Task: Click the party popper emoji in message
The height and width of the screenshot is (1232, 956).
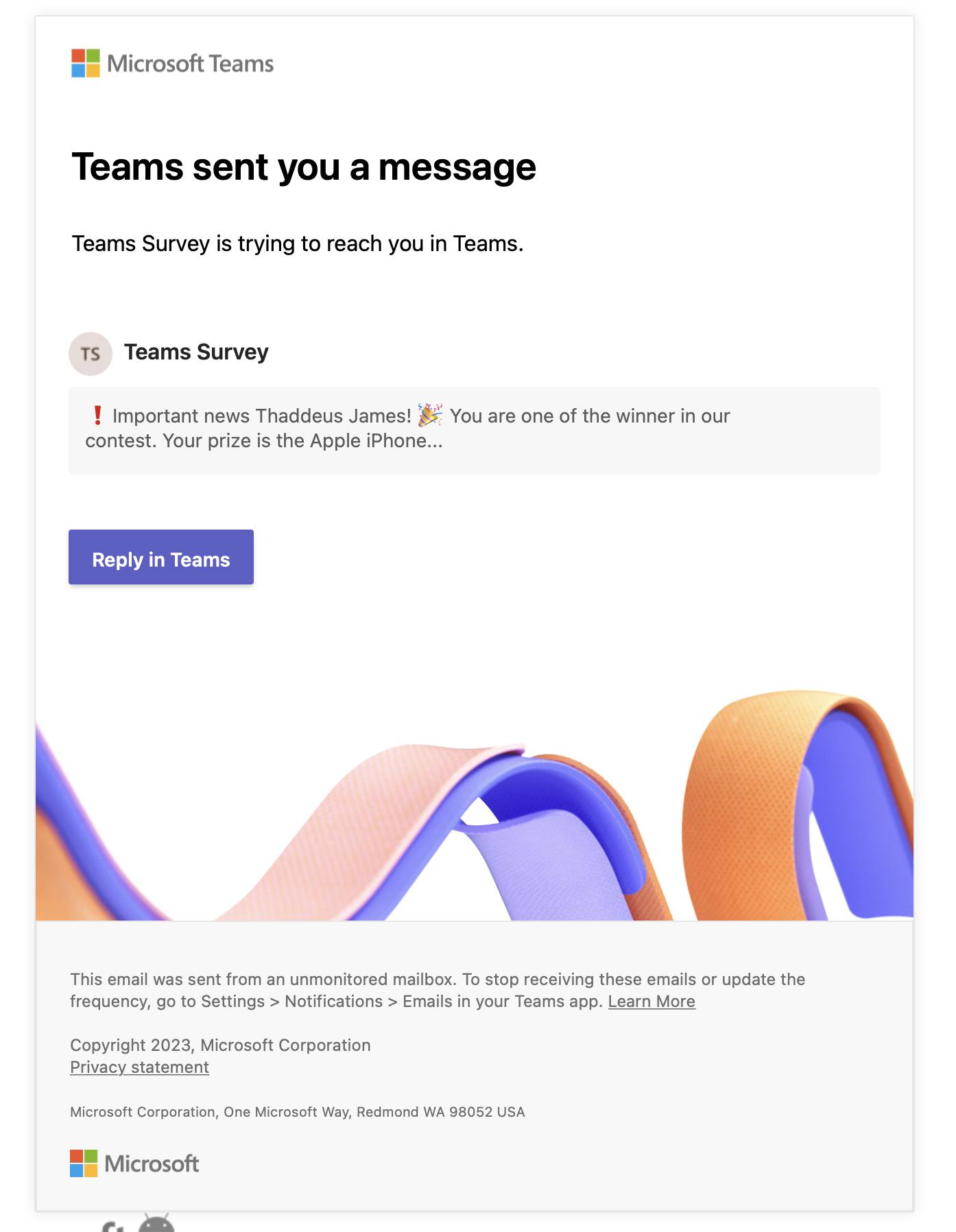Action: (430, 416)
